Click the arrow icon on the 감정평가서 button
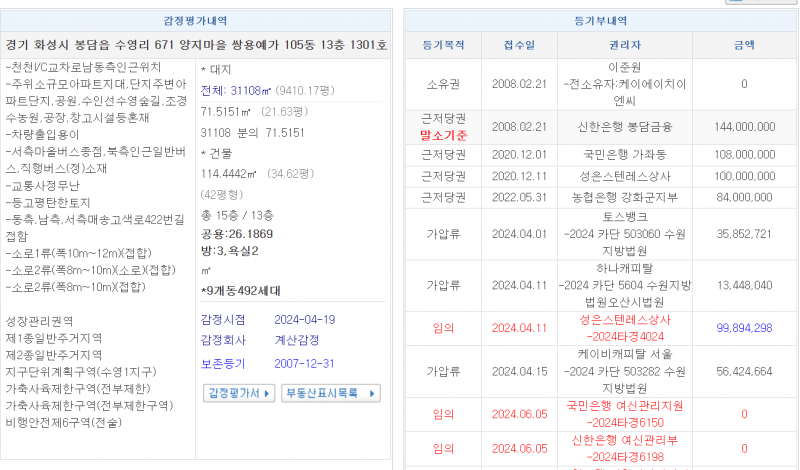 coord(269,394)
